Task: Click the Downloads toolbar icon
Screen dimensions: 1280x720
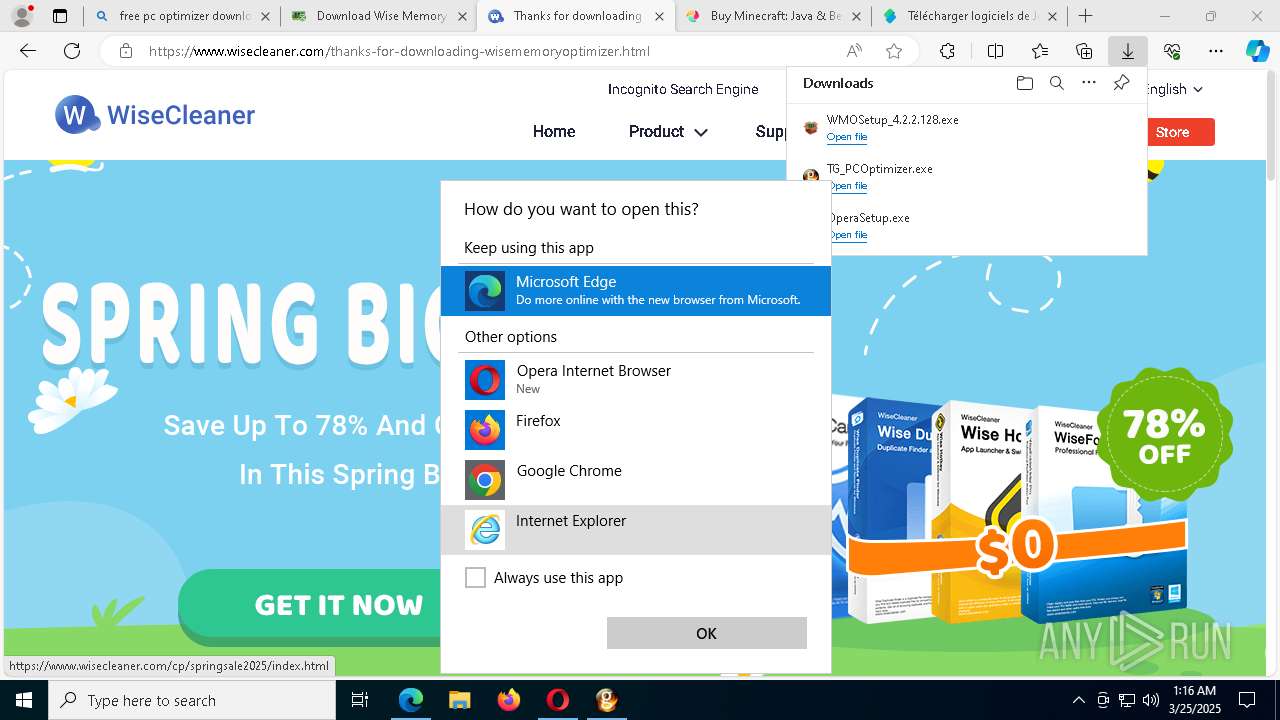Action: (x=1128, y=52)
